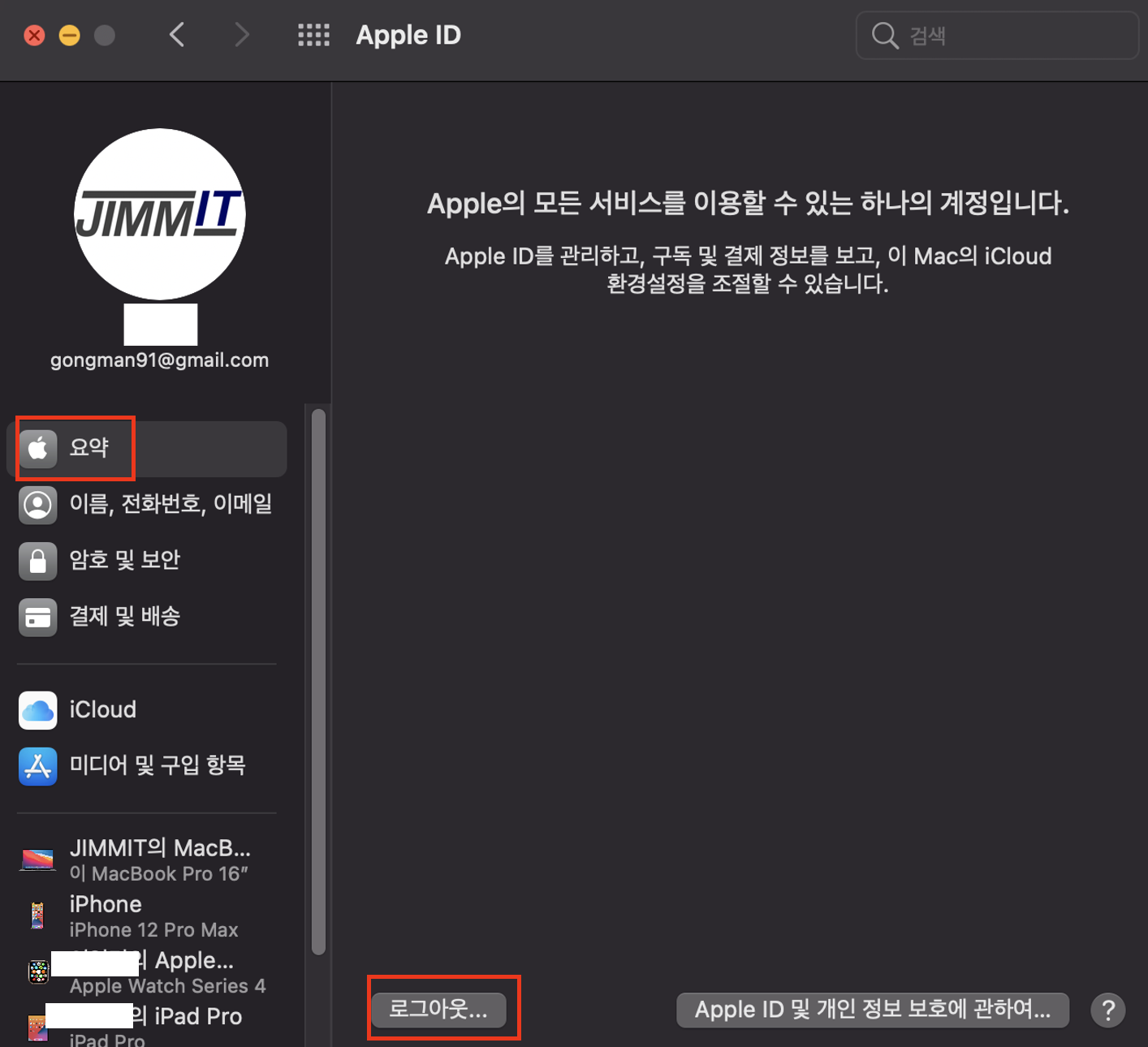
Task: Select the iPhone device entry
Action: pyautogui.click(x=148, y=916)
